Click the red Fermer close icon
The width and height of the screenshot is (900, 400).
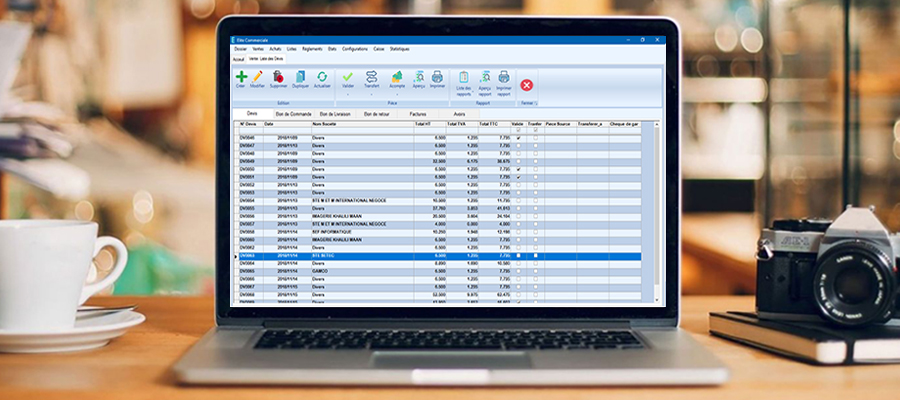coord(527,85)
